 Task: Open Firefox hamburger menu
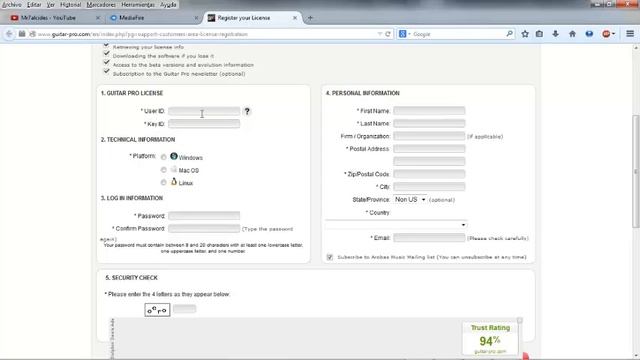630,34
